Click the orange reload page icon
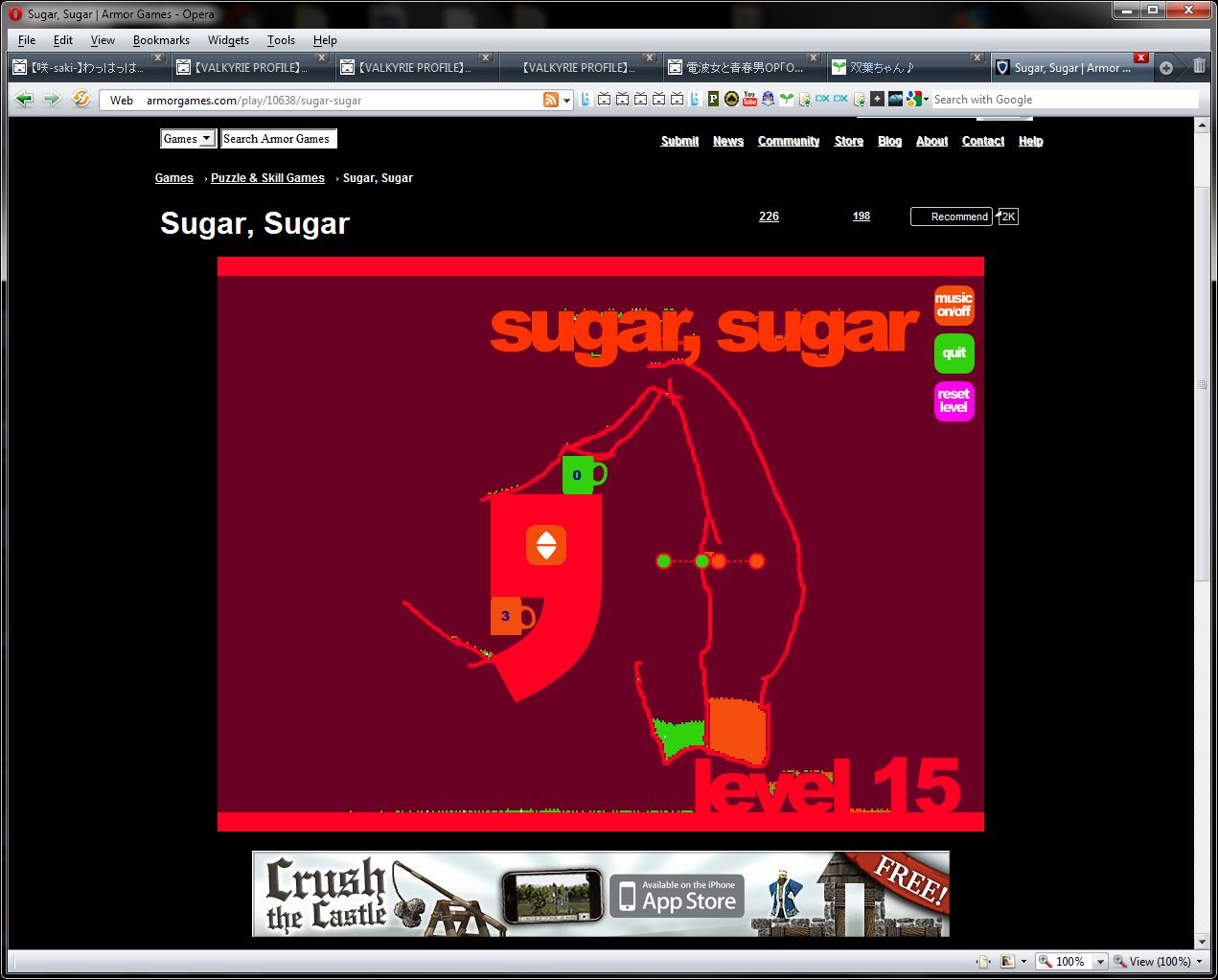Image resolution: width=1218 pixels, height=980 pixels. [81, 99]
